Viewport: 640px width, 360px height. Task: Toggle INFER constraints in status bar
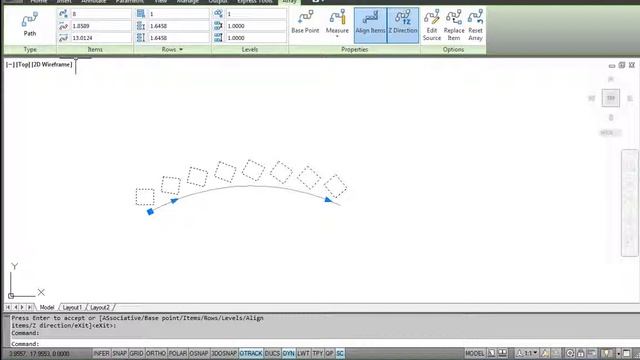click(101, 353)
